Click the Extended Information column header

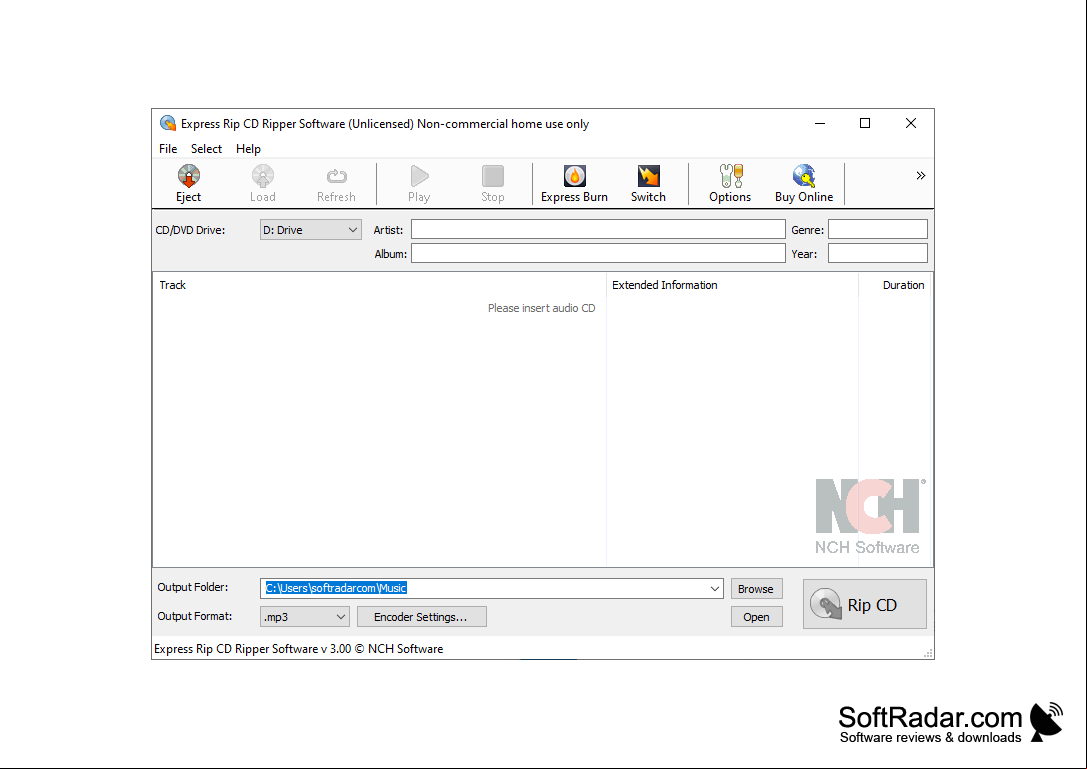point(732,285)
